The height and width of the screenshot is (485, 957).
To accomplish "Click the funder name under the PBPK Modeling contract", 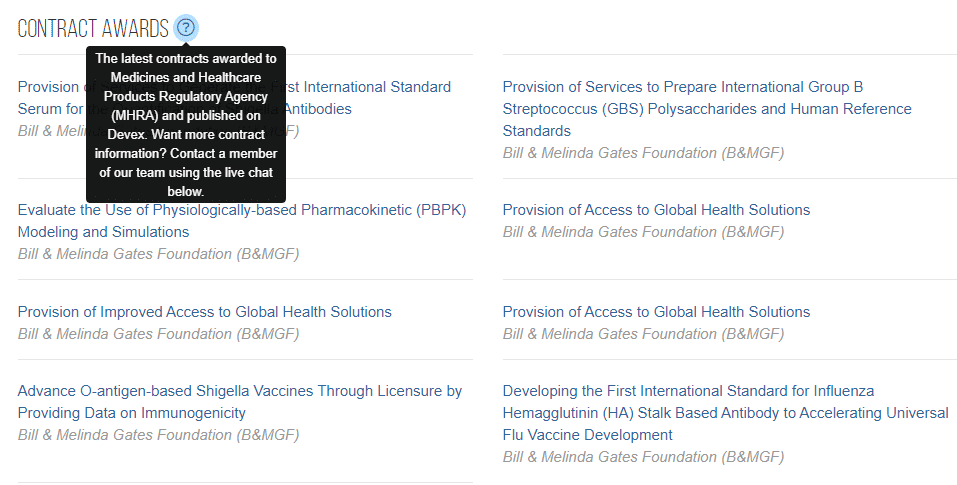I will point(158,254).
